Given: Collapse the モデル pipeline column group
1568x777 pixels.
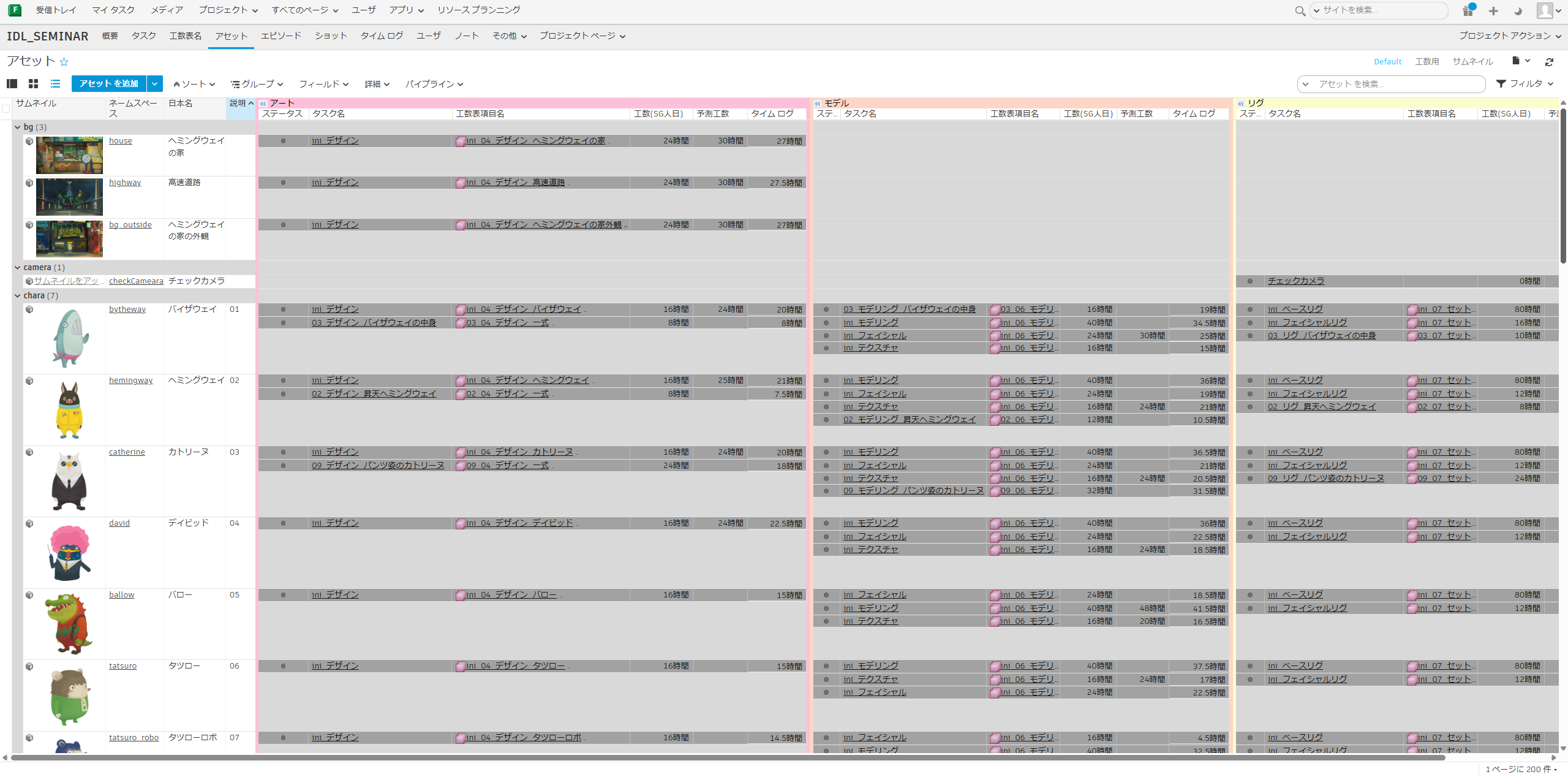Looking at the screenshot, I should (x=818, y=104).
